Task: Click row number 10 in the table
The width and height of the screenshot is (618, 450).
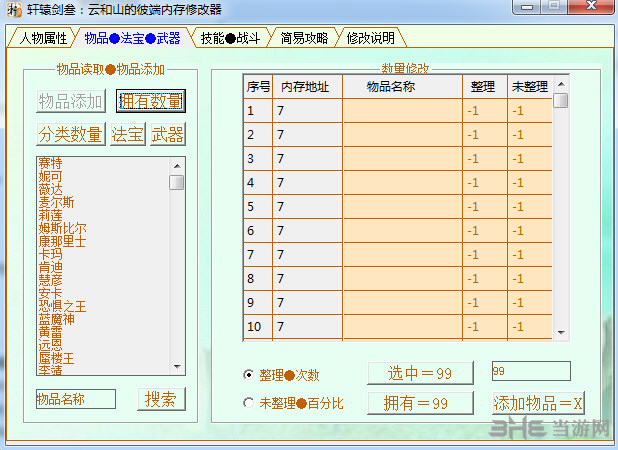Action: point(258,326)
